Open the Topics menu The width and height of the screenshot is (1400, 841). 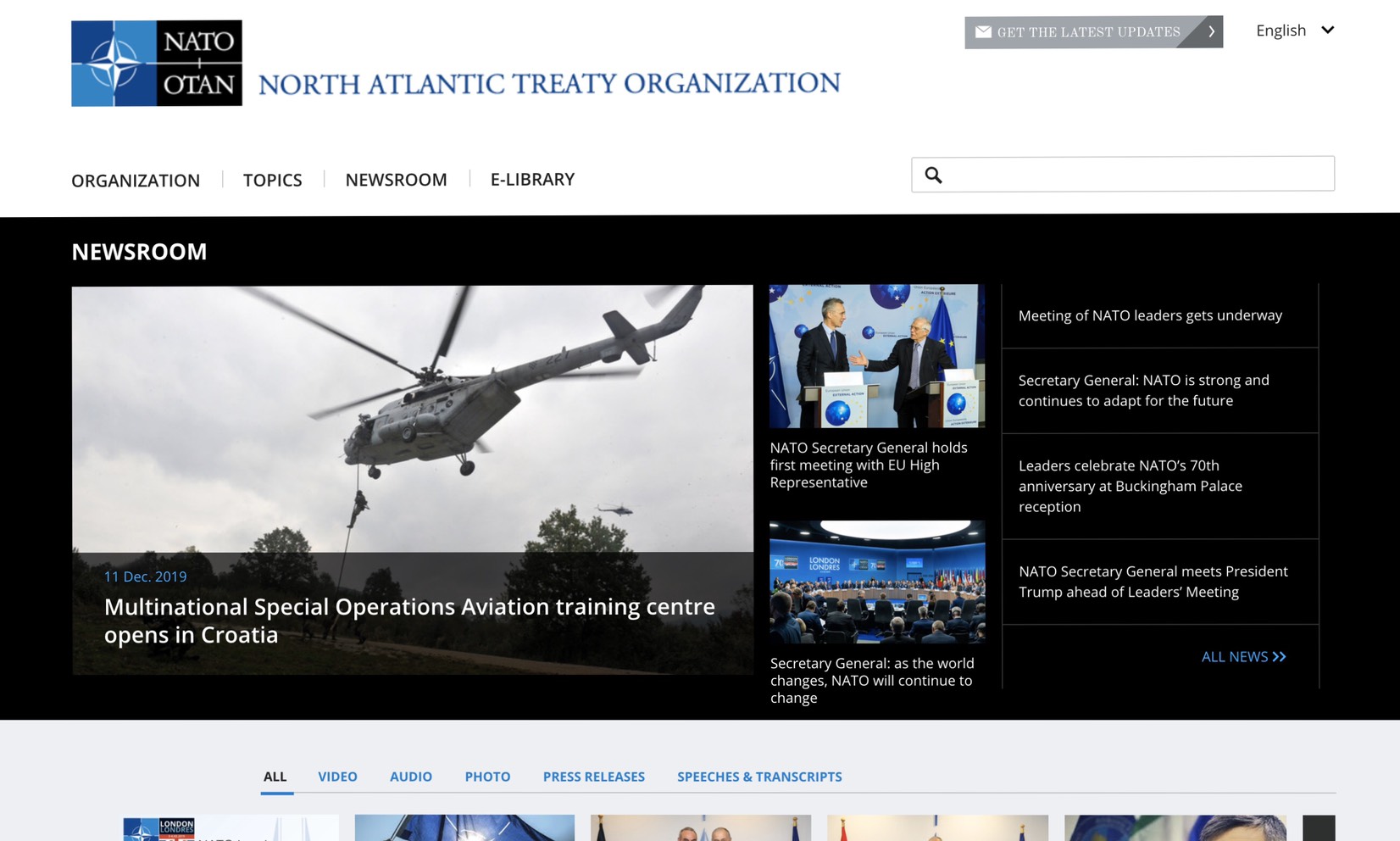point(272,180)
